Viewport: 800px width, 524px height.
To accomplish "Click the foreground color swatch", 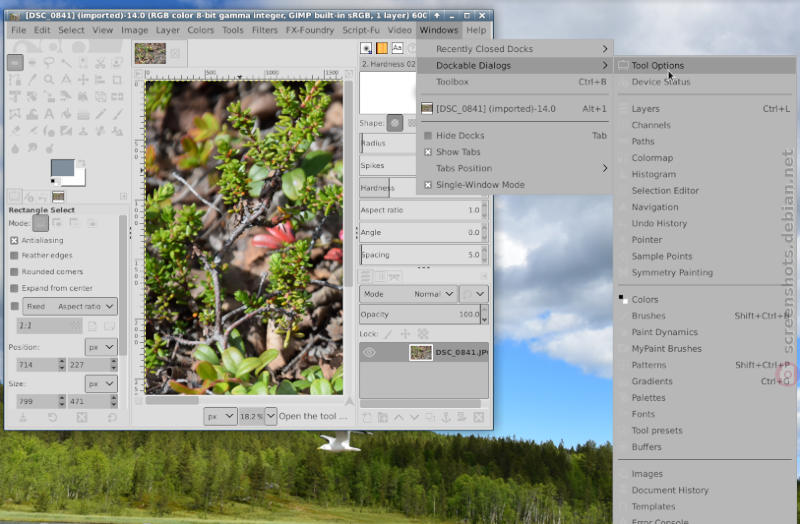I will pos(62,168).
